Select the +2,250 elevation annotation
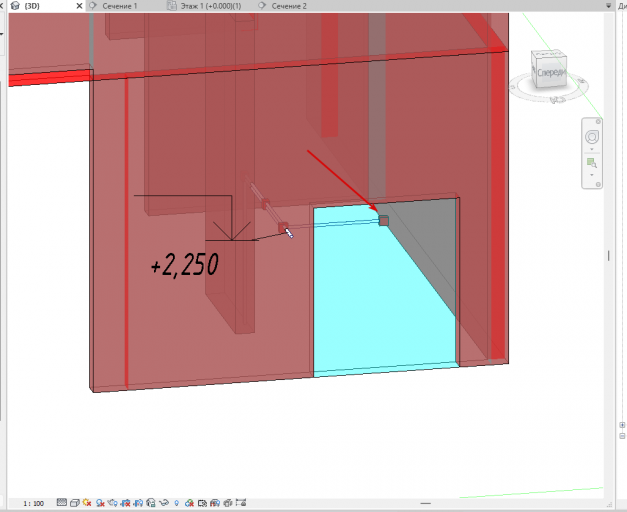Image resolution: width=627 pixels, height=512 pixels. (185, 264)
